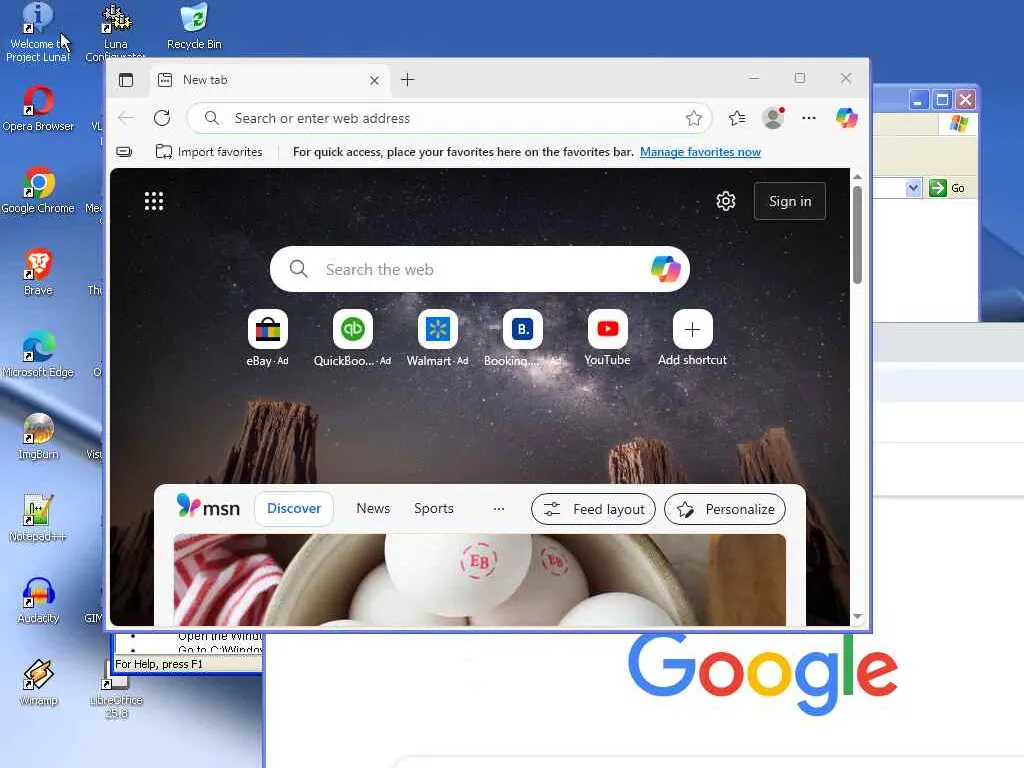
Task: Click Go button in background window
Action: (x=947, y=188)
